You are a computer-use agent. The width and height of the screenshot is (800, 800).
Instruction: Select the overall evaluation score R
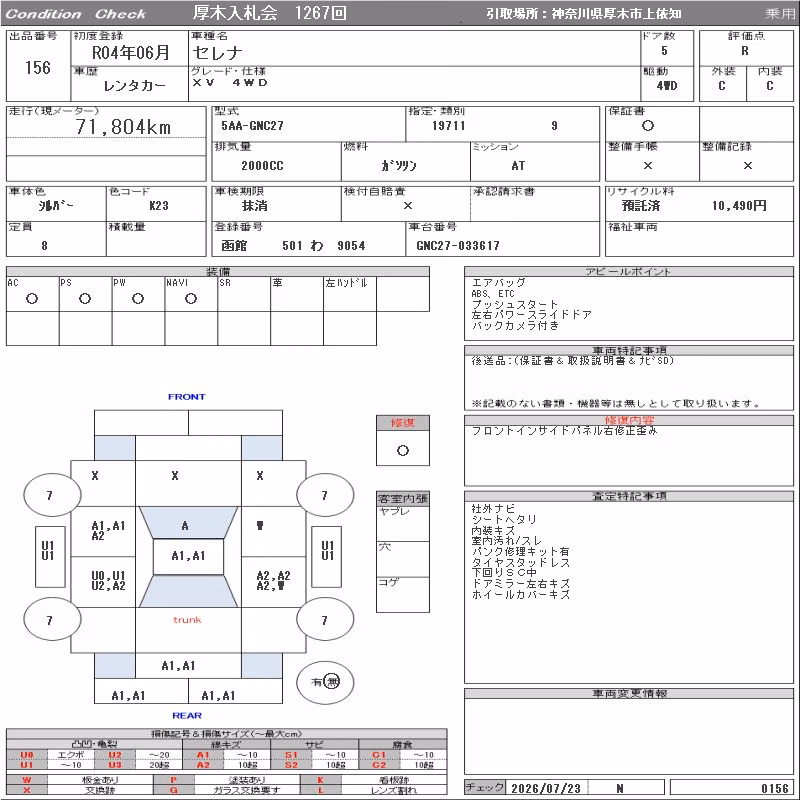745,51
